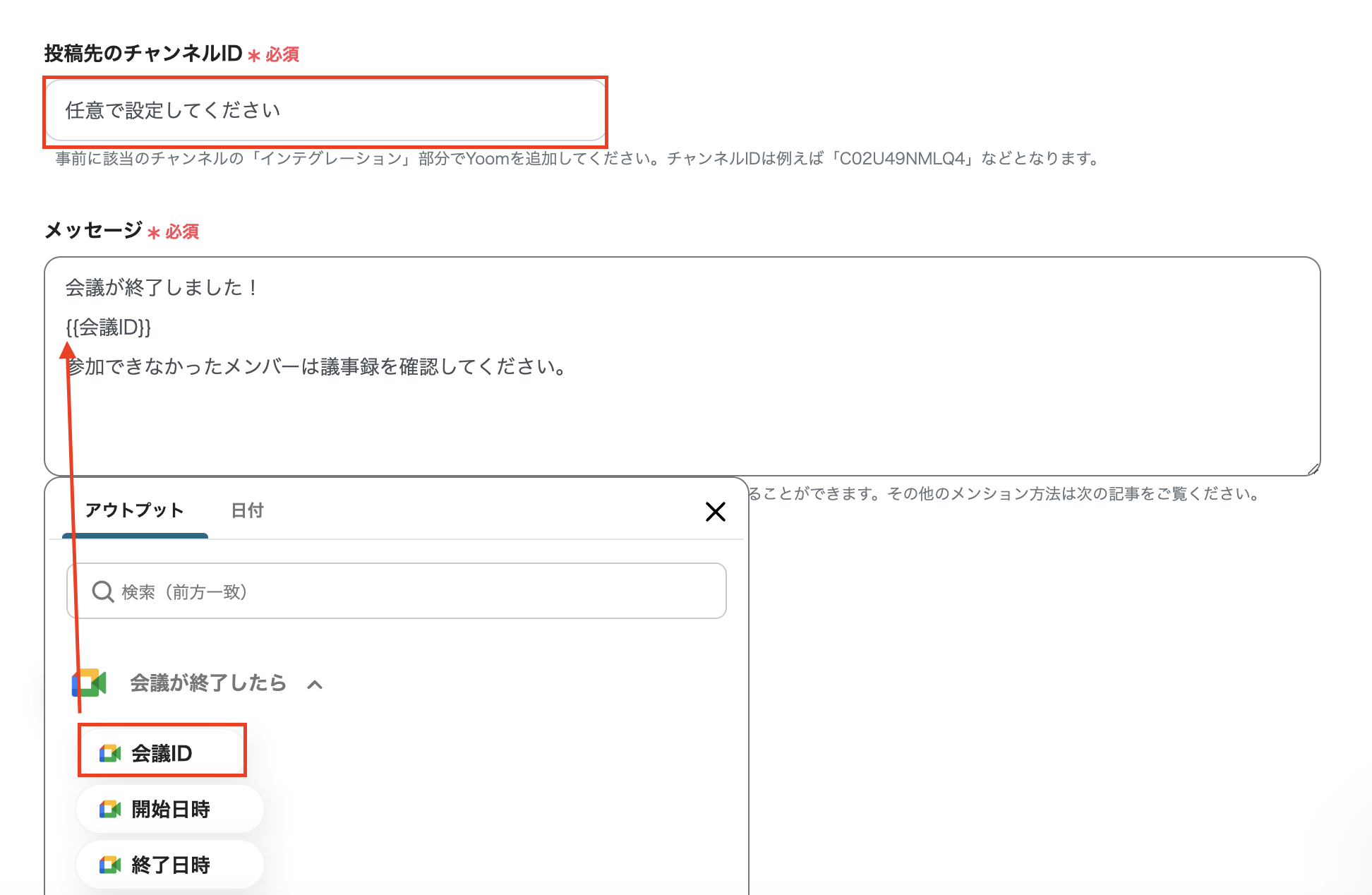The height and width of the screenshot is (895, 1372).
Task: Switch to the アウトプット tab
Action: tap(135, 510)
